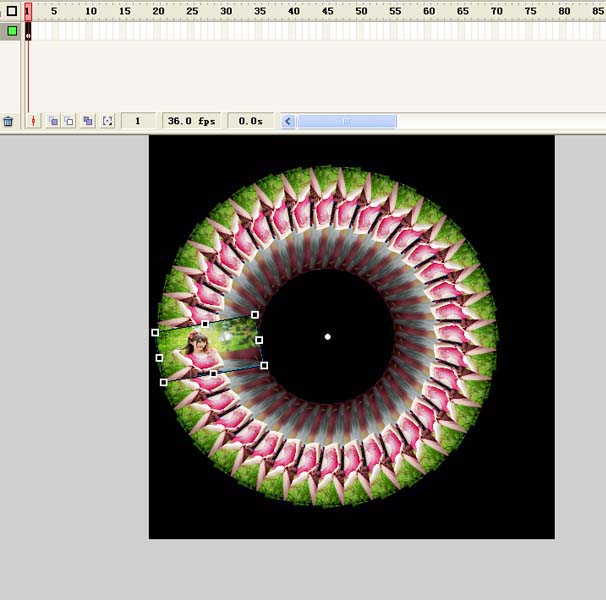Click the top-right transform handle of selection
Image resolution: width=606 pixels, height=600 pixels.
point(255,315)
